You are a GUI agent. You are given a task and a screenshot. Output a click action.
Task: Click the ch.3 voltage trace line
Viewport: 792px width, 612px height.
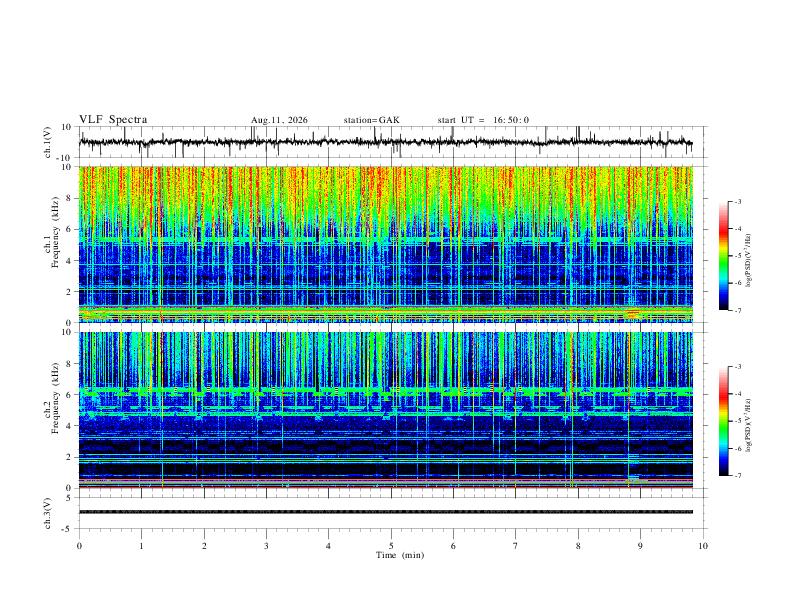[385, 512]
